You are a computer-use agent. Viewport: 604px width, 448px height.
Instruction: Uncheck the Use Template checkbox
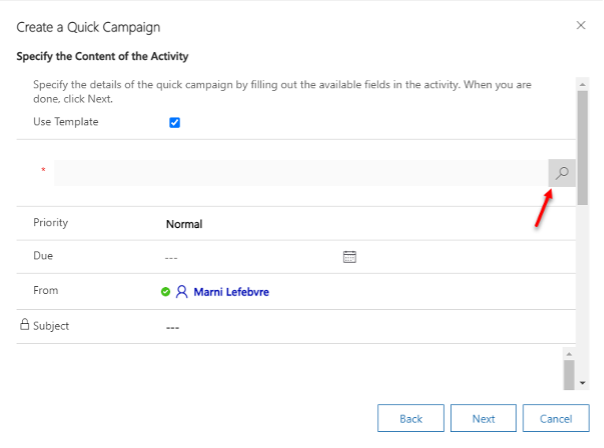pos(174,123)
